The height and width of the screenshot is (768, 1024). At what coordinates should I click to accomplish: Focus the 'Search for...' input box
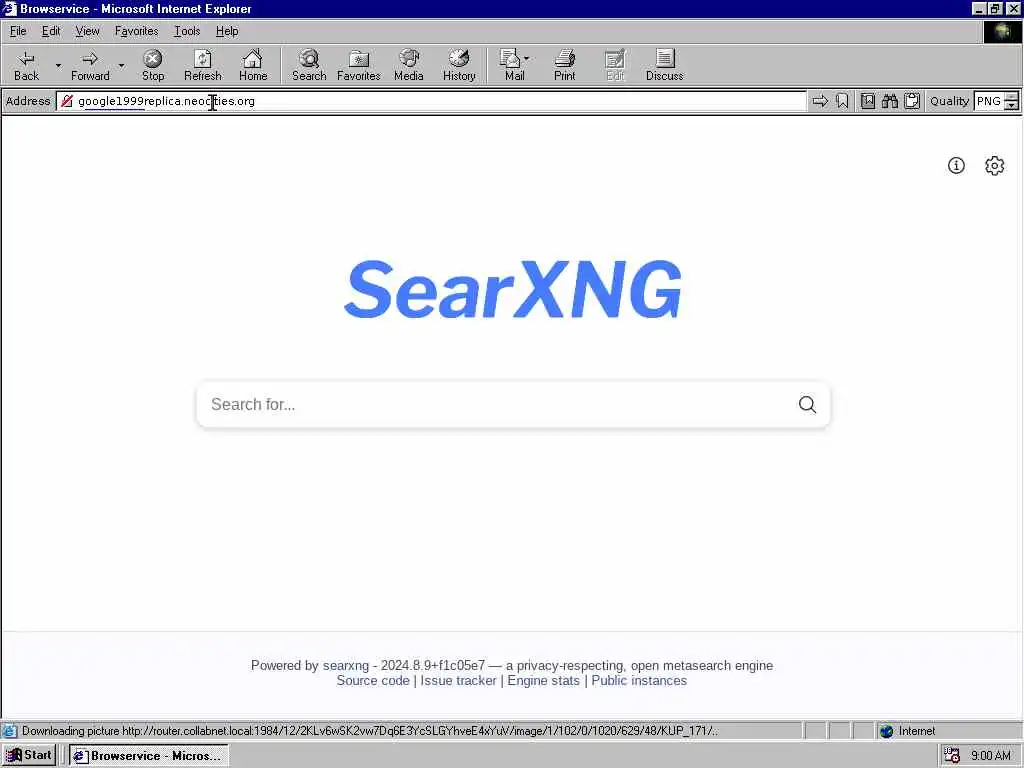(x=496, y=404)
